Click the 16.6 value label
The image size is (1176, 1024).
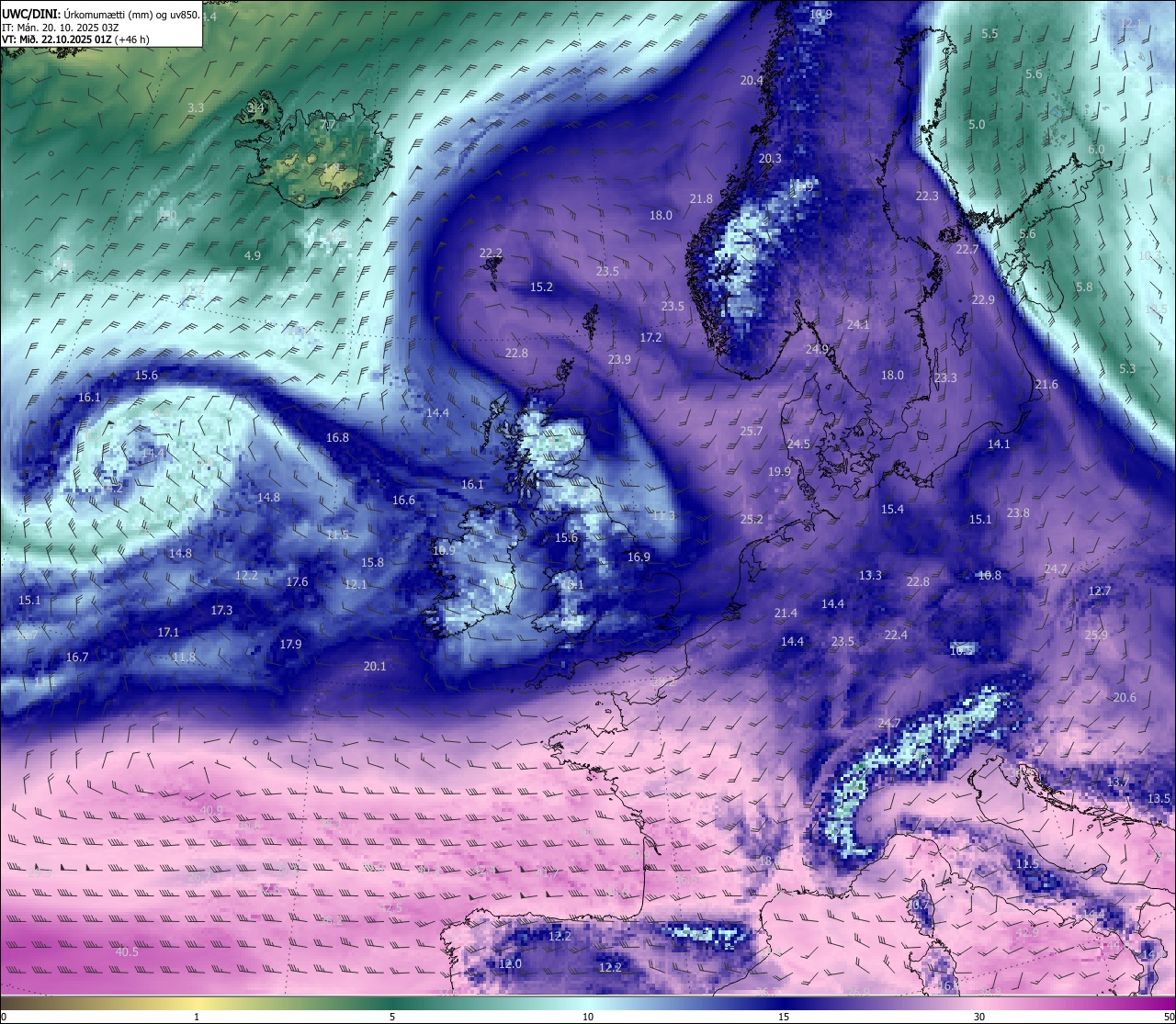point(403,501)
